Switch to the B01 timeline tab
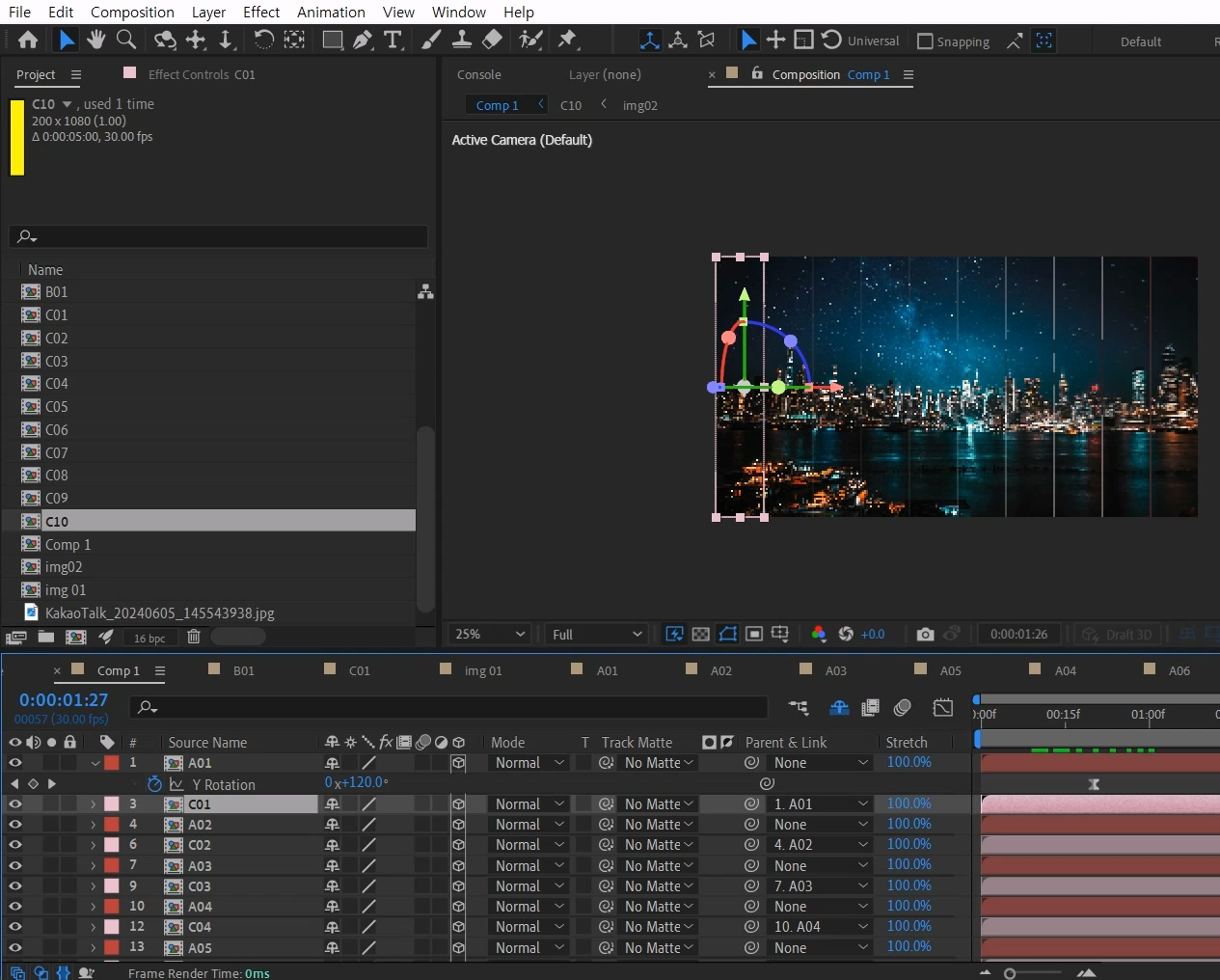Screen dimensions: 1220x980 coord(243,670)
